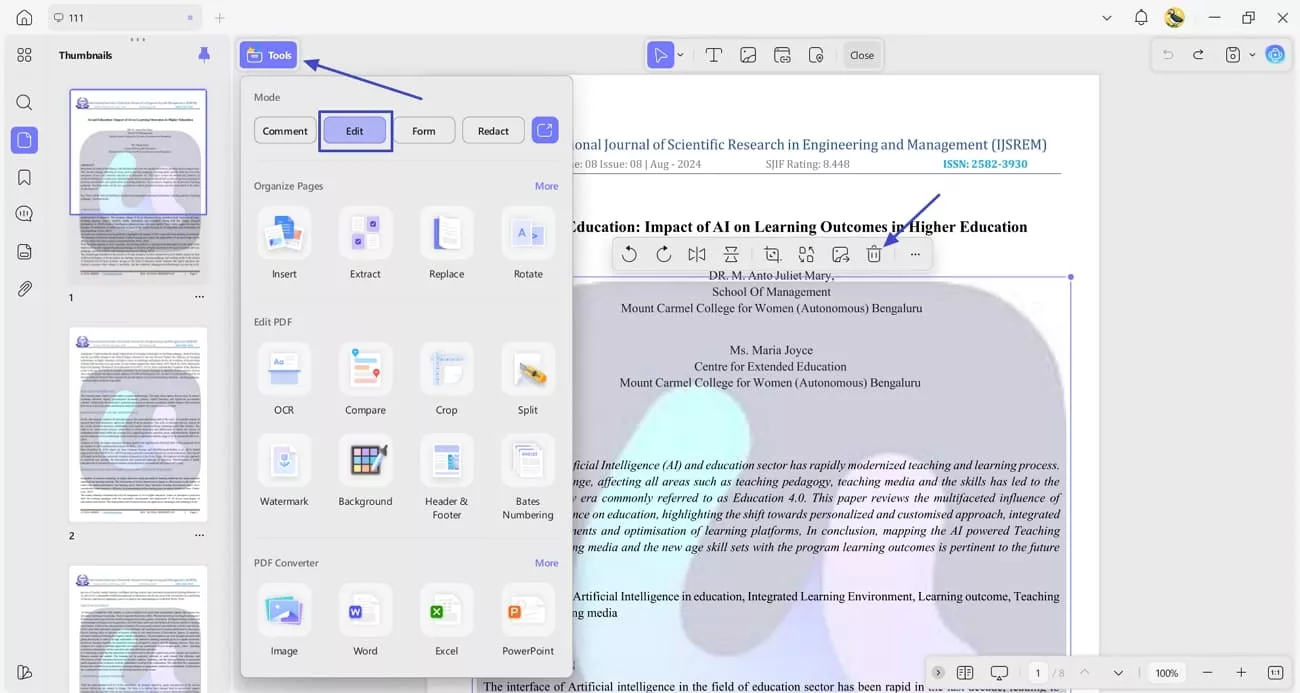Convert PDF to Excel
The height and width of the screenshot is (693, 1300).
pyautogui.click(x=446, y=620)
